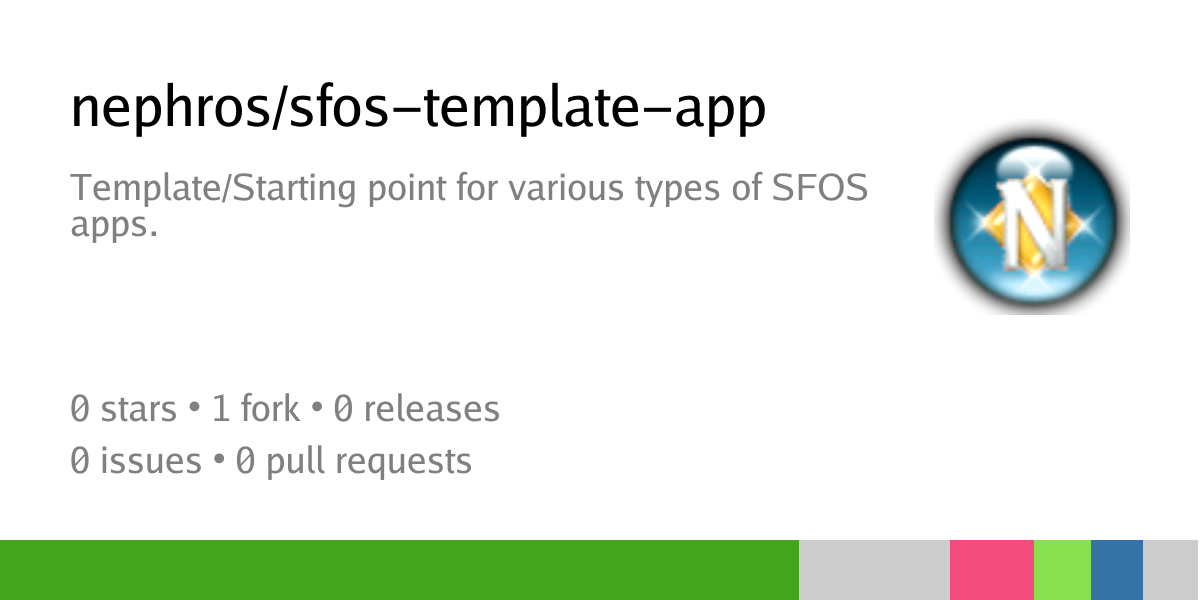This screenshot has width=1200, height=600.
Task: Open the 0 pull requests stat
Action: pyautogui.click(x=353, y=461)
